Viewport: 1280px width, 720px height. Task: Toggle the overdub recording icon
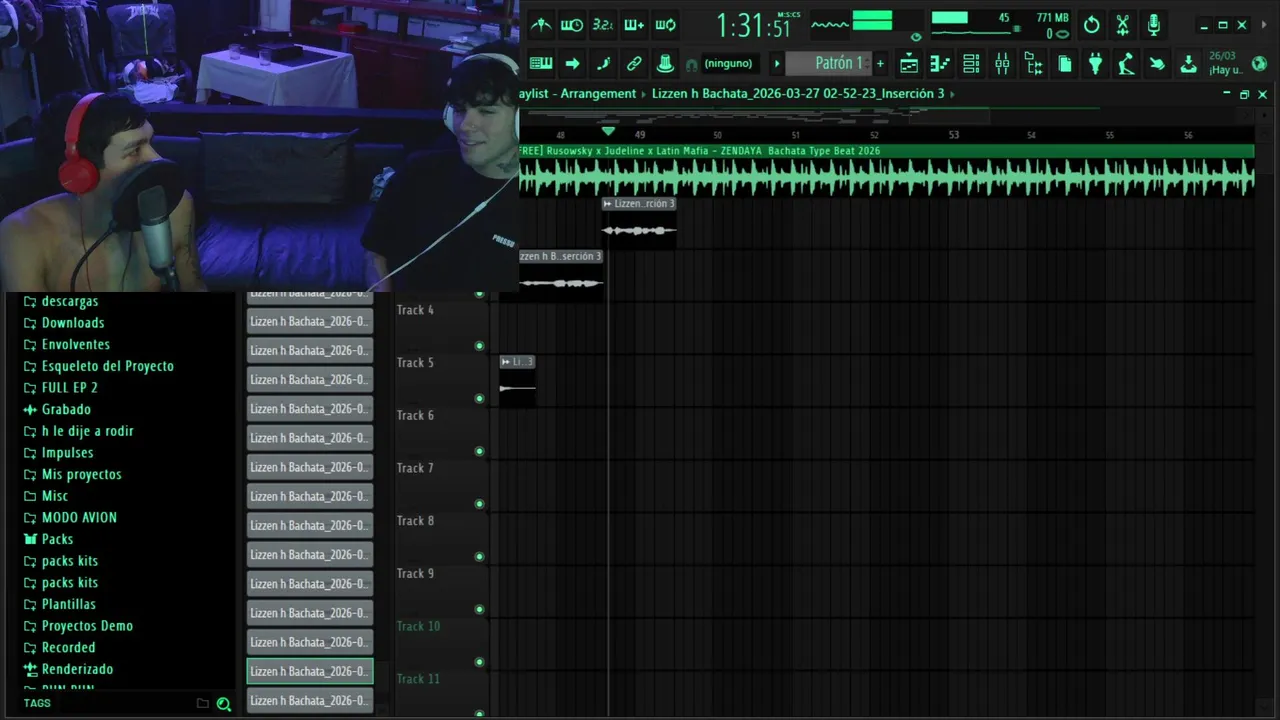point(634,25)
